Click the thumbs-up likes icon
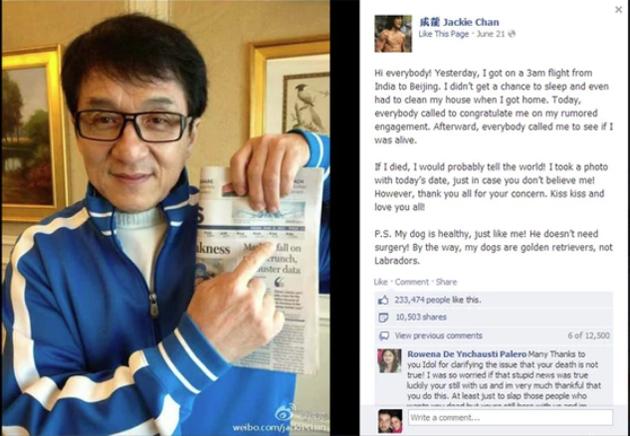Image resolution: width=630 pixels, height=436 pixels. click(x=384, y=300)
